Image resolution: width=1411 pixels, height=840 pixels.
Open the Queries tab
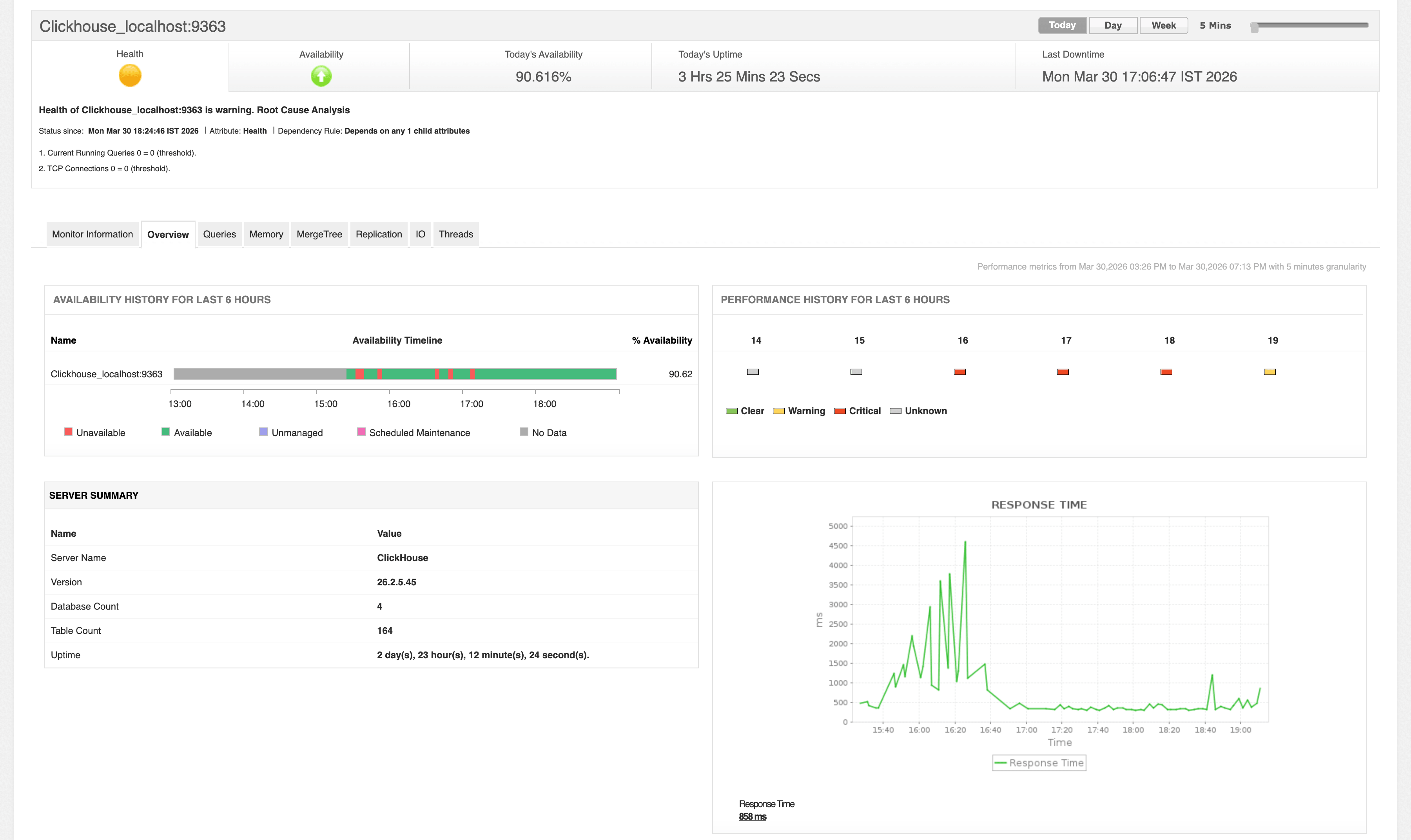[220, 234]
